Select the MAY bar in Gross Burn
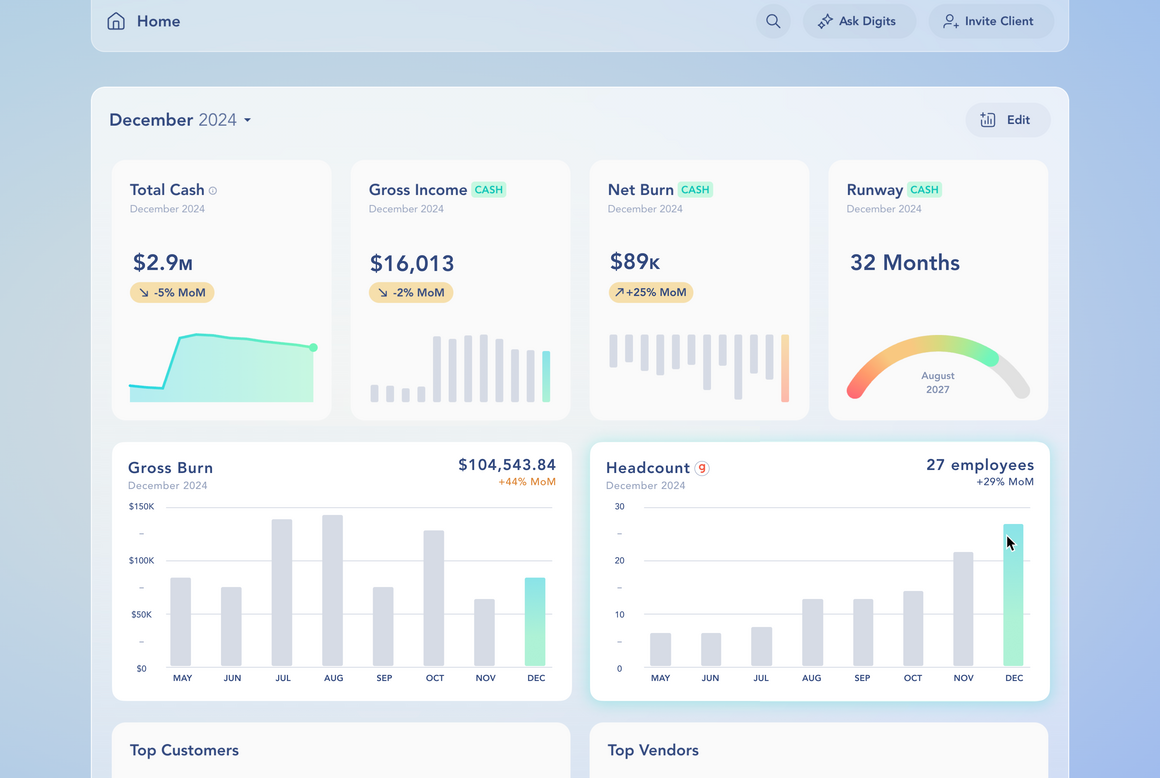Screen dimensions: 1160x778 (x=181, y=622)
